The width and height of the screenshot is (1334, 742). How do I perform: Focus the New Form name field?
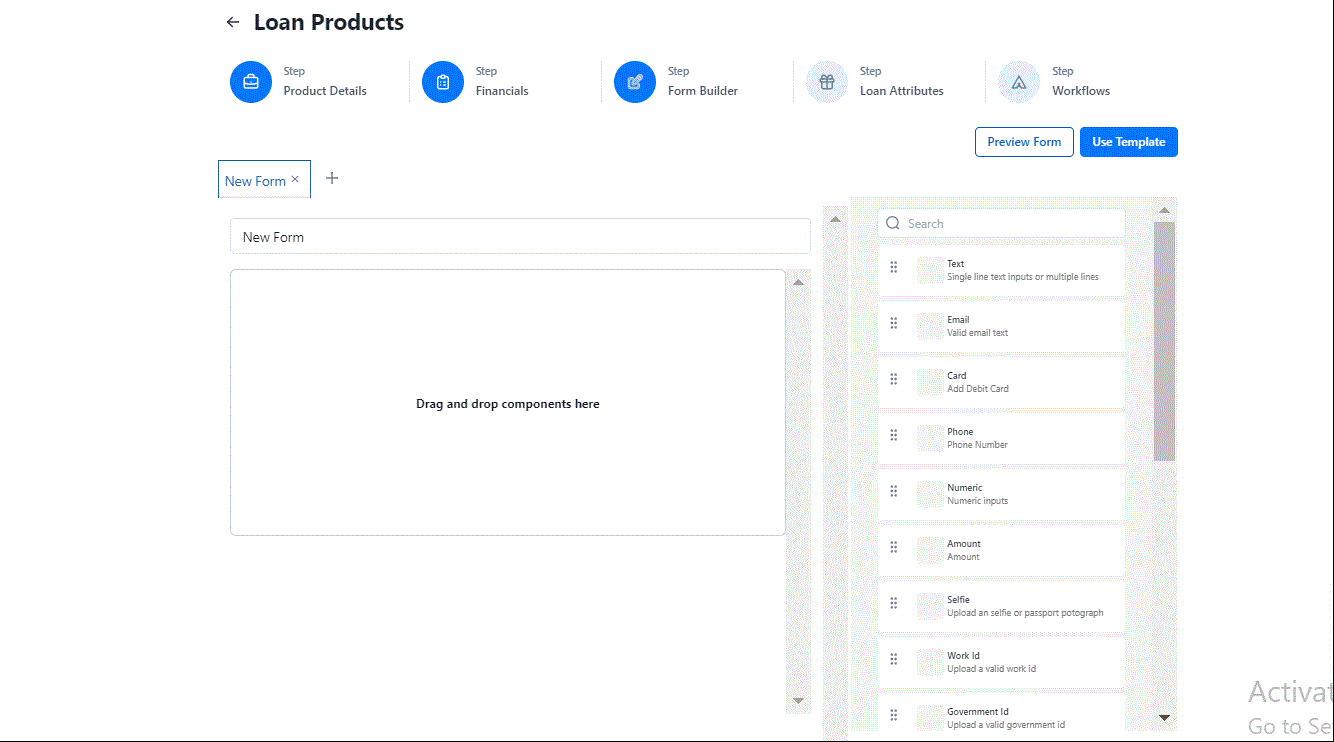[520, 237]
